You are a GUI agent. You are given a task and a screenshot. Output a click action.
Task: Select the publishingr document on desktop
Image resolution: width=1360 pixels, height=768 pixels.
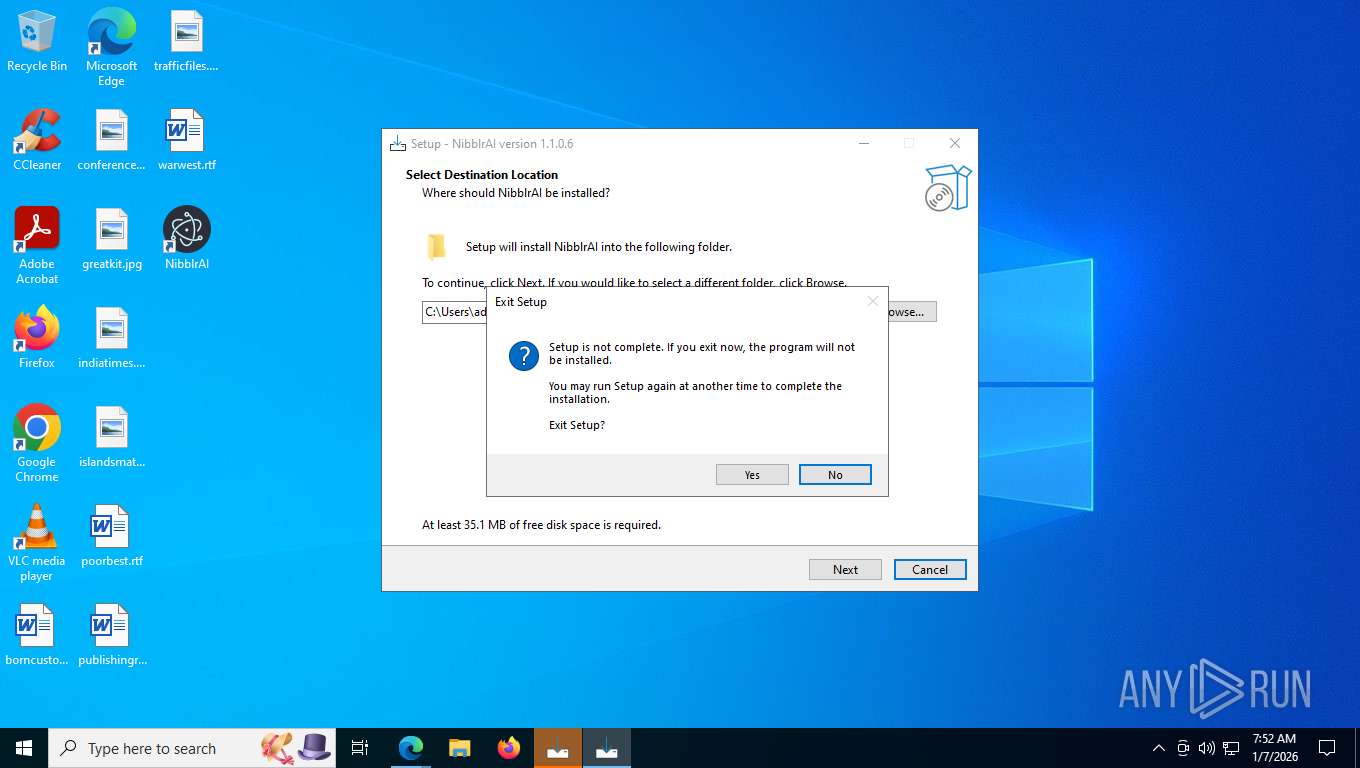pos(111,635)
